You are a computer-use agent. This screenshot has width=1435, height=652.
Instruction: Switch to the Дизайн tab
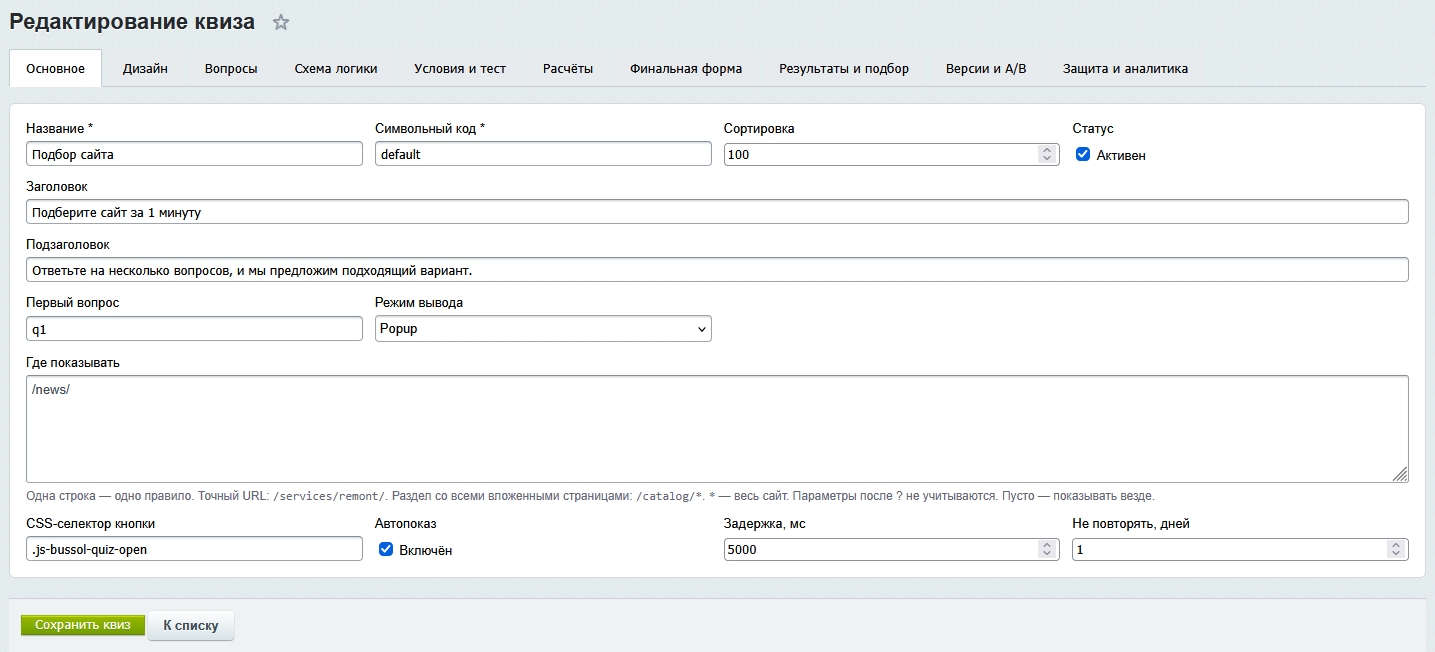pyautogui.click(x=145, y=69)
